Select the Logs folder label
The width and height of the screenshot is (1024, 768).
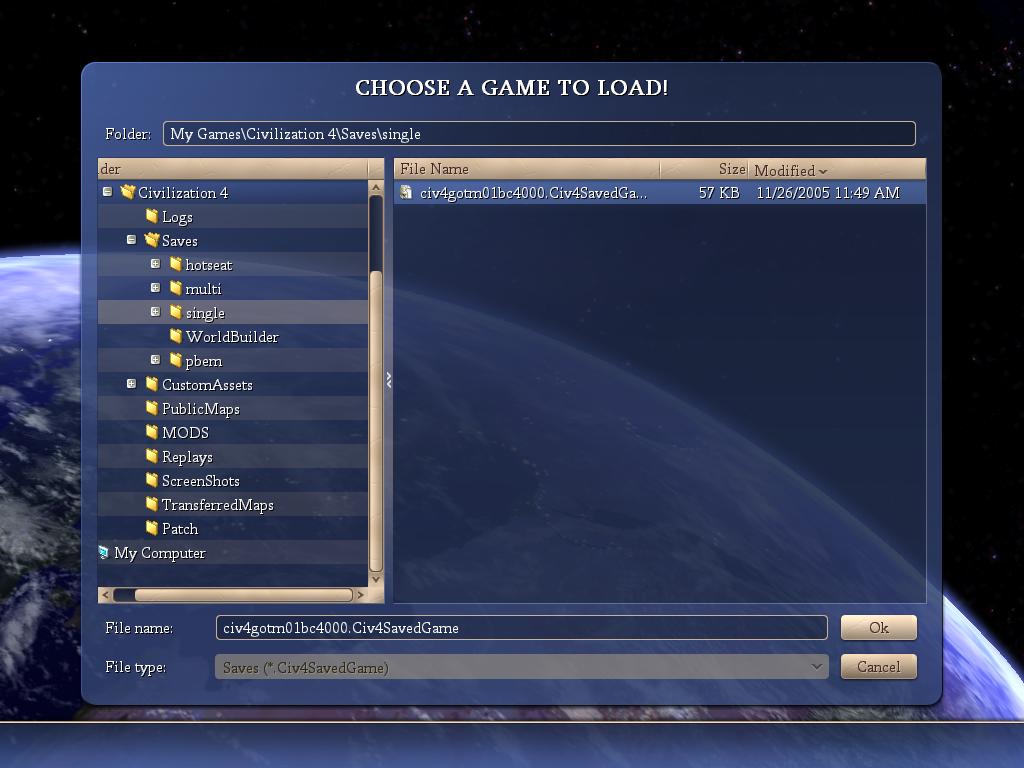point(178,217)
